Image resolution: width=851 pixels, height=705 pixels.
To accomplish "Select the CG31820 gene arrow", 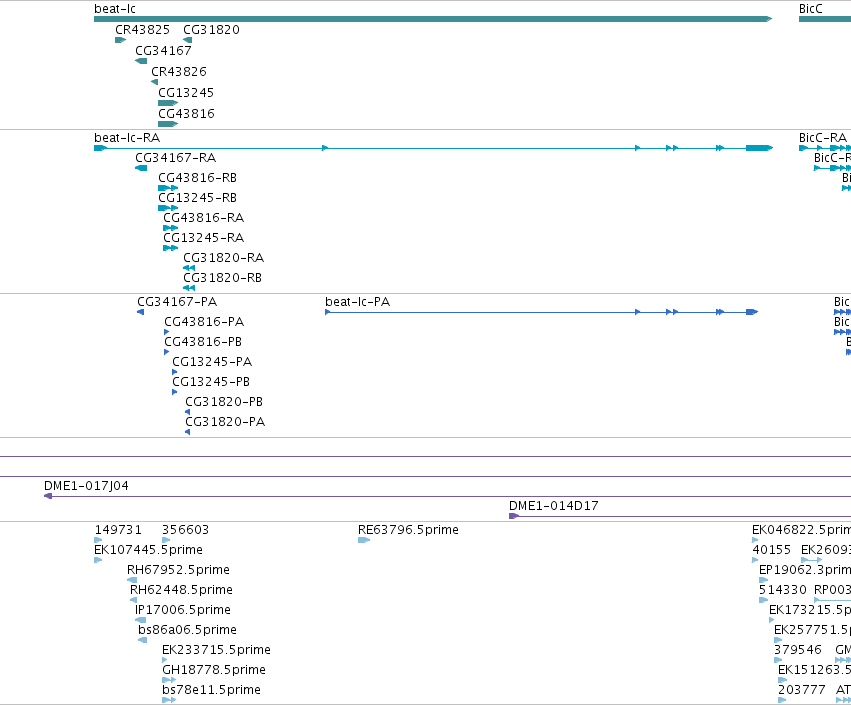I will click(188, 40).
